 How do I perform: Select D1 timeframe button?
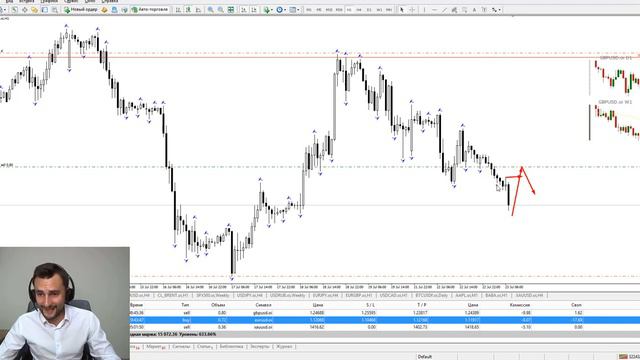point(369,10)
